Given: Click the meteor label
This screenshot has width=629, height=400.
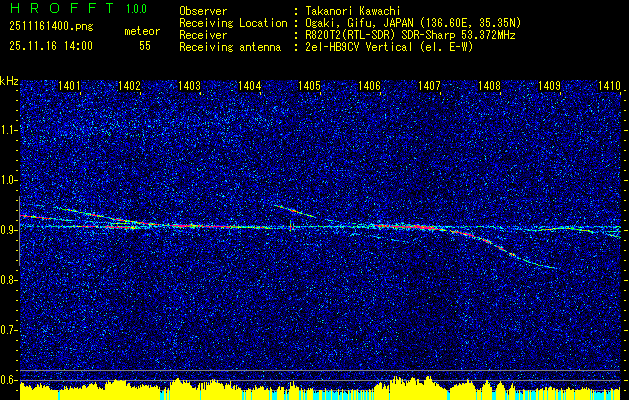Looking at the screenshot, I should (142, 31).
